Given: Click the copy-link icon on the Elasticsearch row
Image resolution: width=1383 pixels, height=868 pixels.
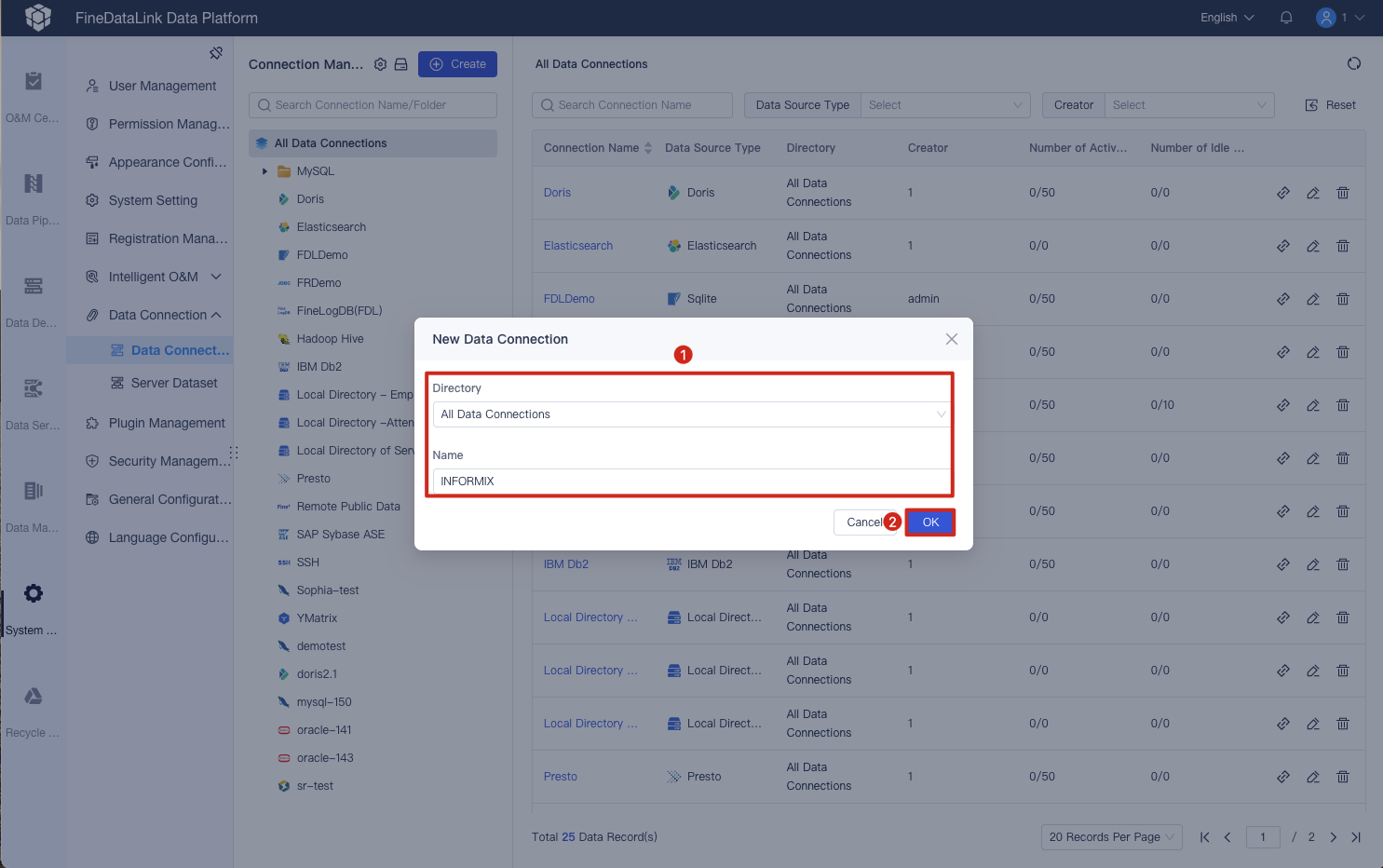Looking at the screenshot, I should click(x=1283, y=246).
